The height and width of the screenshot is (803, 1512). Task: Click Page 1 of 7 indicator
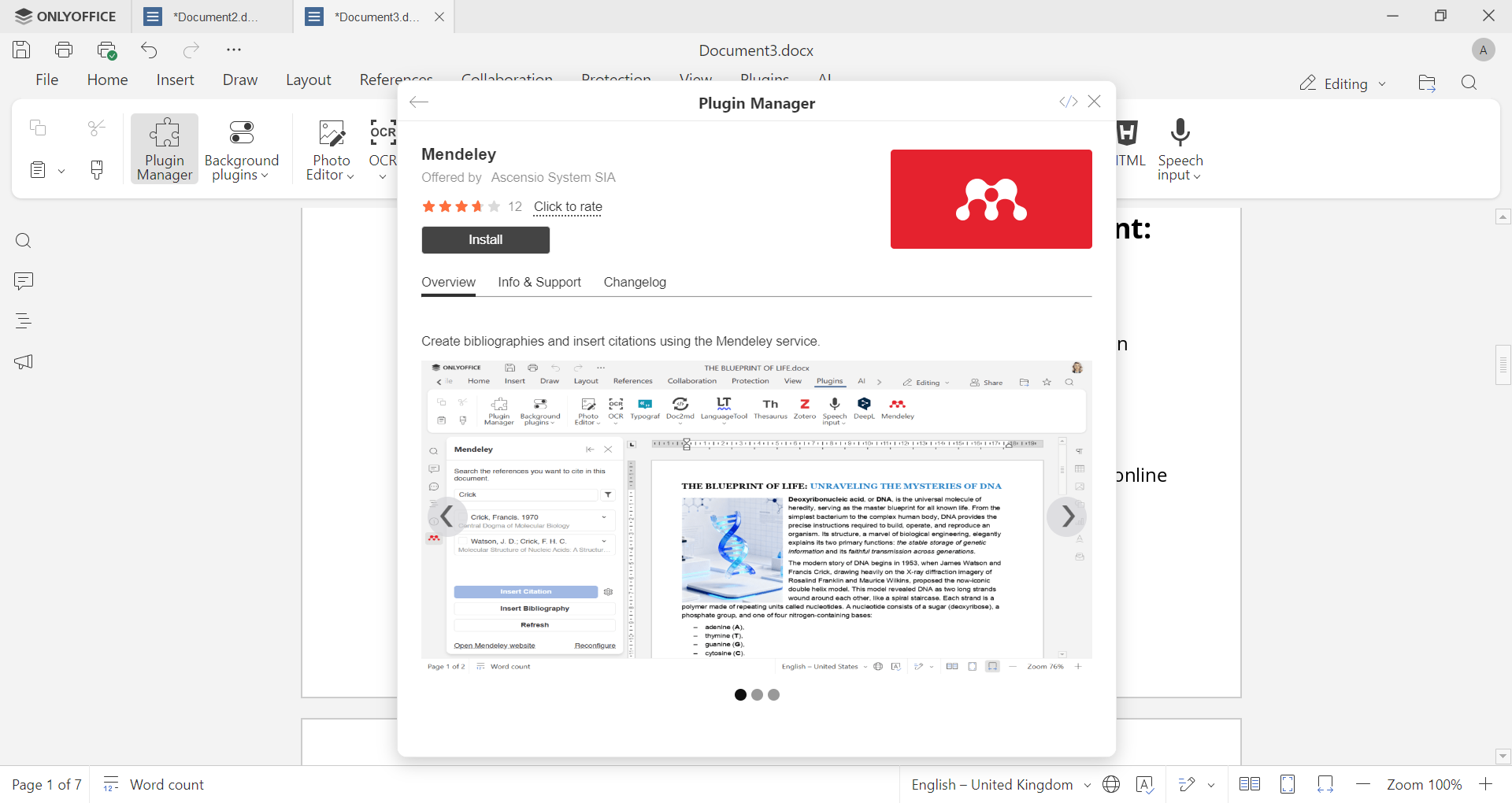(x=46, y=784)
